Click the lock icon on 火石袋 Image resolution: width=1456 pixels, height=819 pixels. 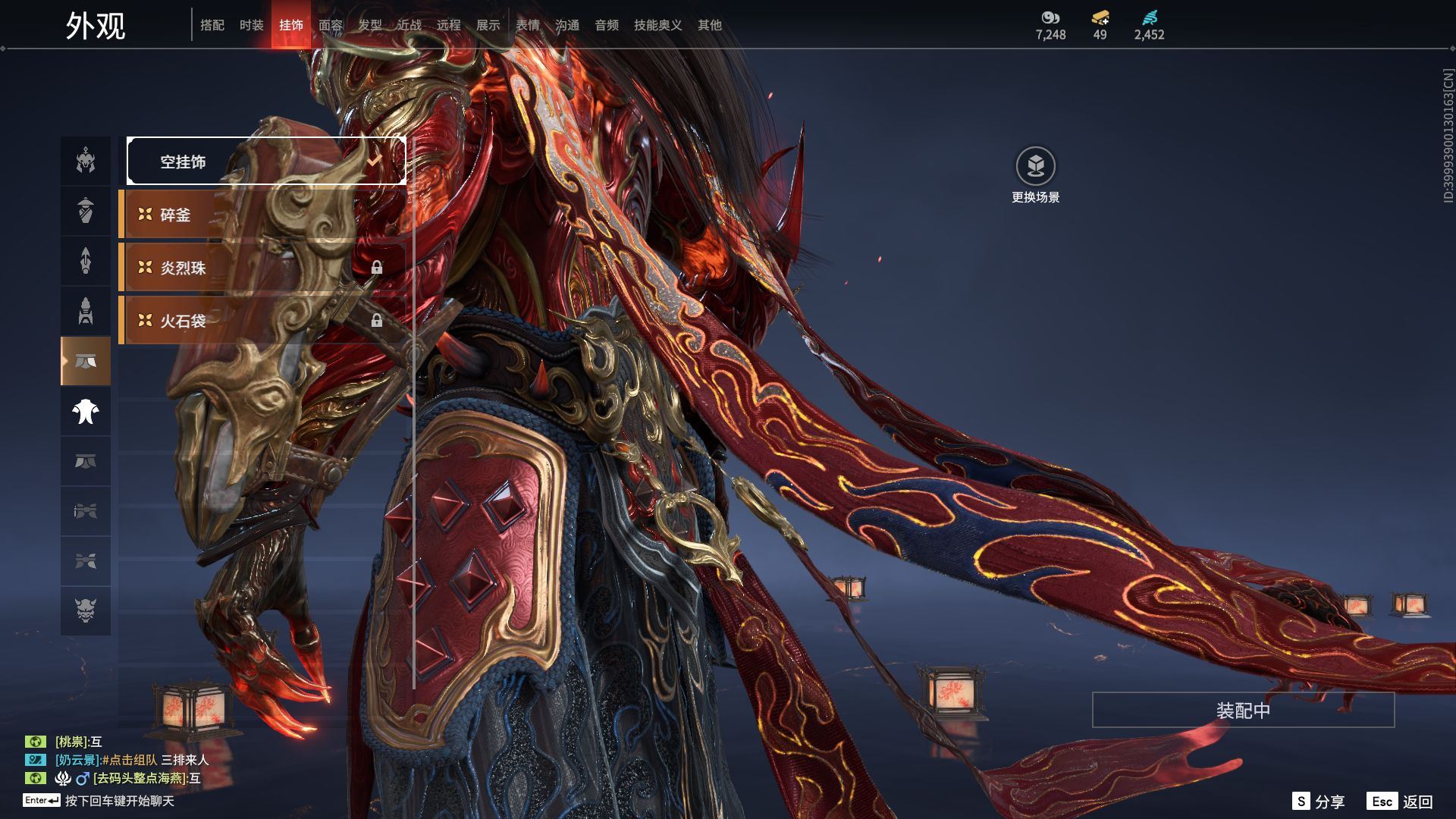377,320
